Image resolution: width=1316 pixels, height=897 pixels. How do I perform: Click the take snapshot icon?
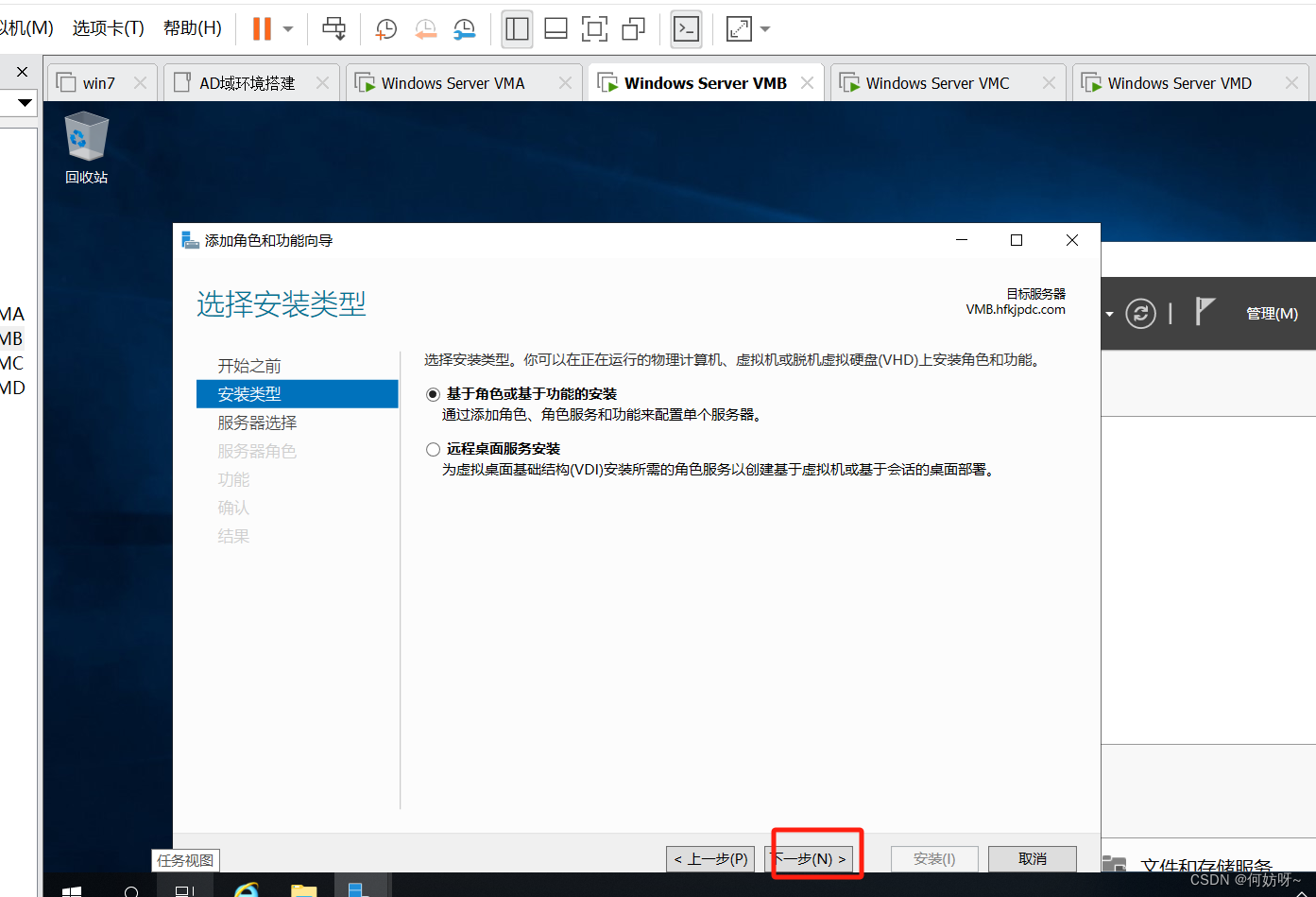pyautogui.click(x=386, y=29)
